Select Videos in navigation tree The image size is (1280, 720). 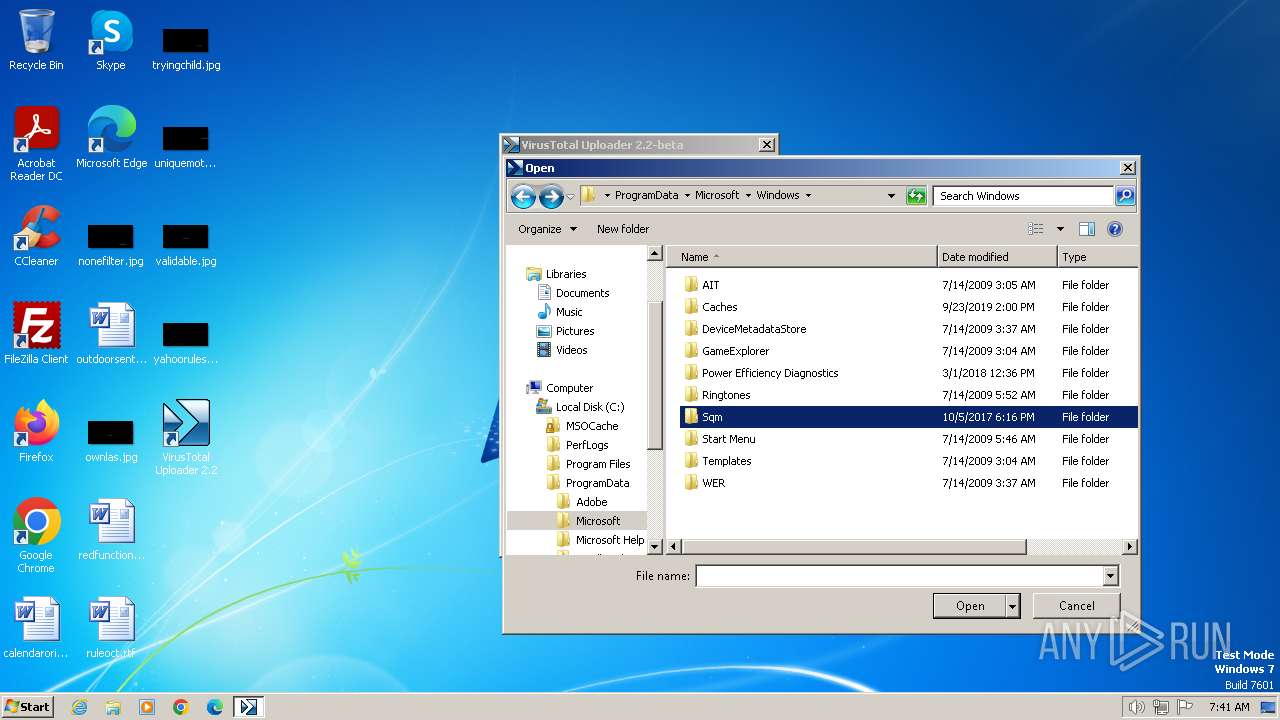(571, 350)
